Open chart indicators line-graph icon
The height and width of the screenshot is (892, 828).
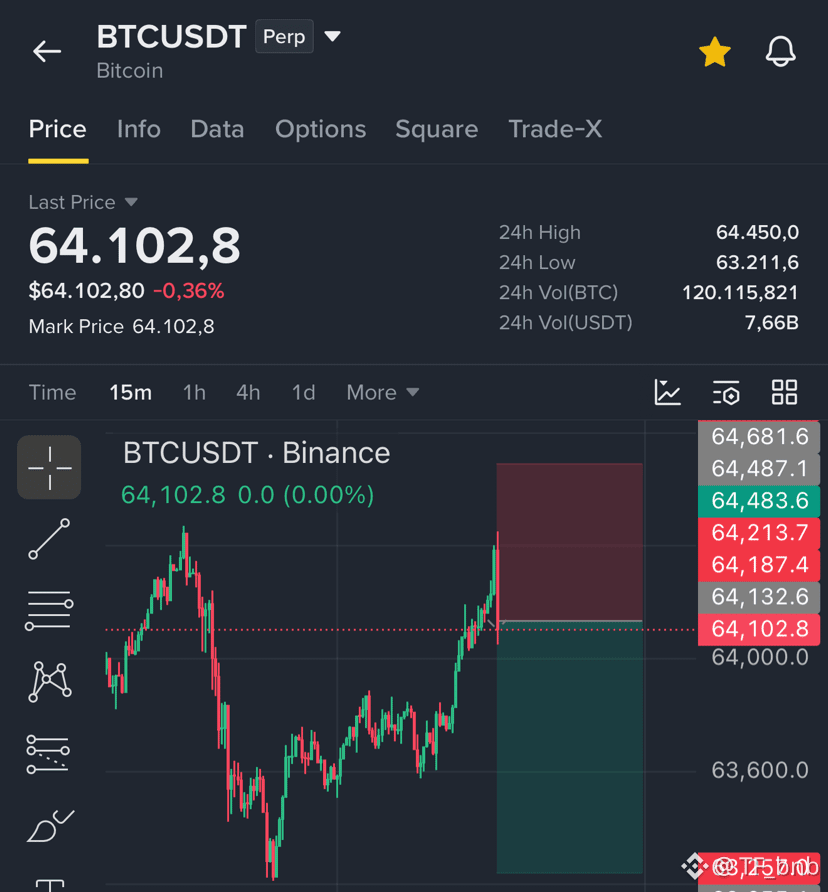tap(668, 392)
